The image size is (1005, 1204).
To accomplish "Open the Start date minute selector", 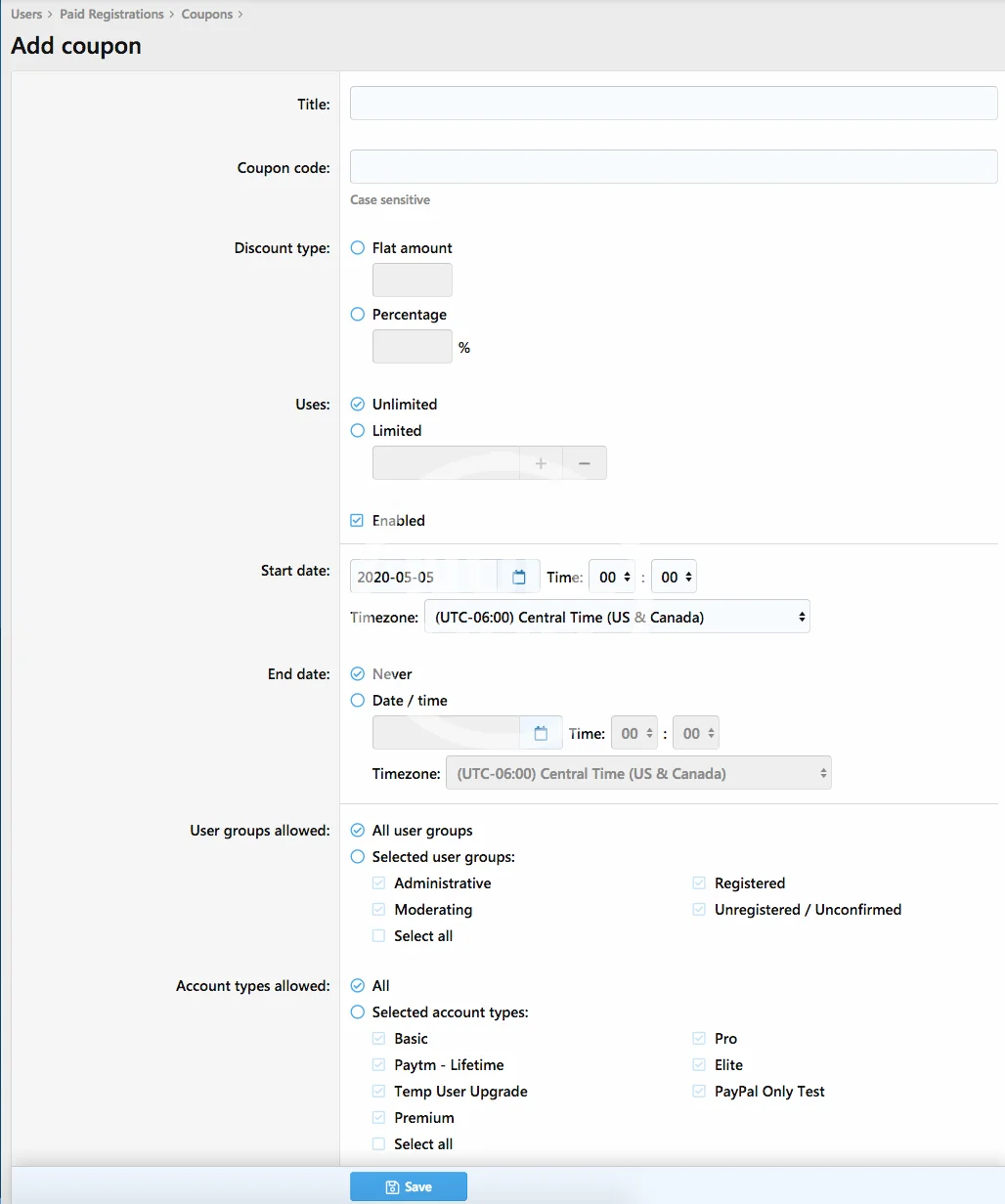I will [674, 578].
